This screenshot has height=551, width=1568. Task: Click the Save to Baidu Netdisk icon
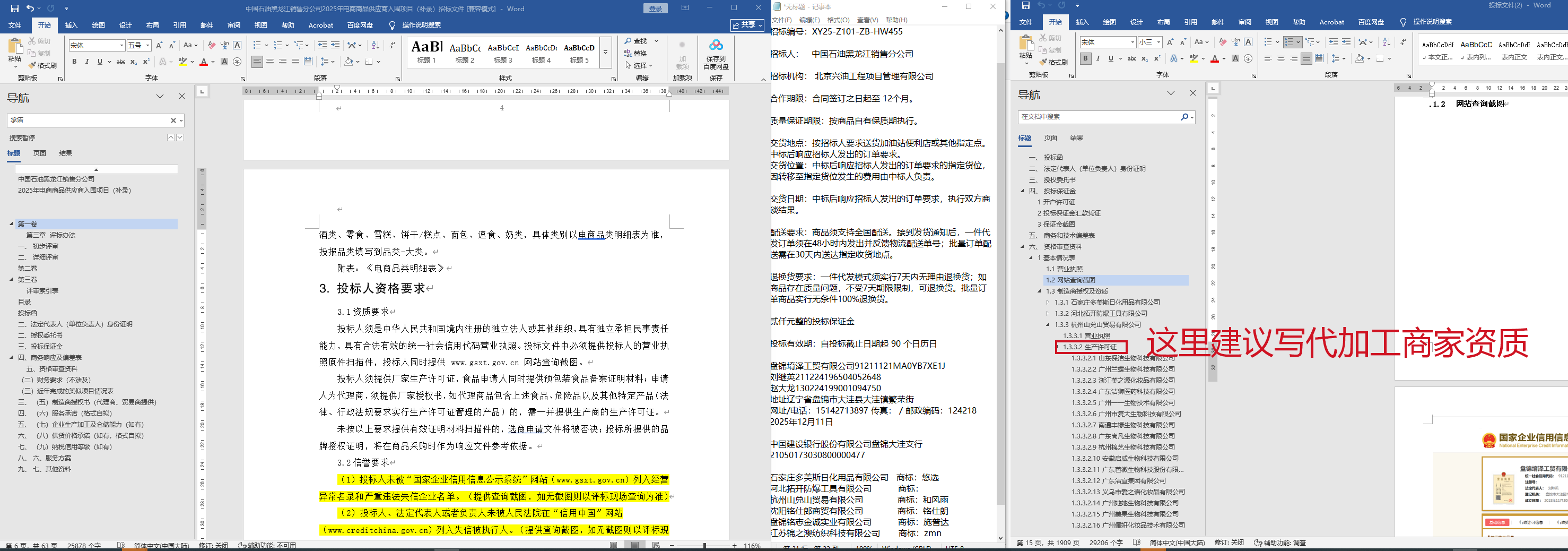[x=716, y=54]
